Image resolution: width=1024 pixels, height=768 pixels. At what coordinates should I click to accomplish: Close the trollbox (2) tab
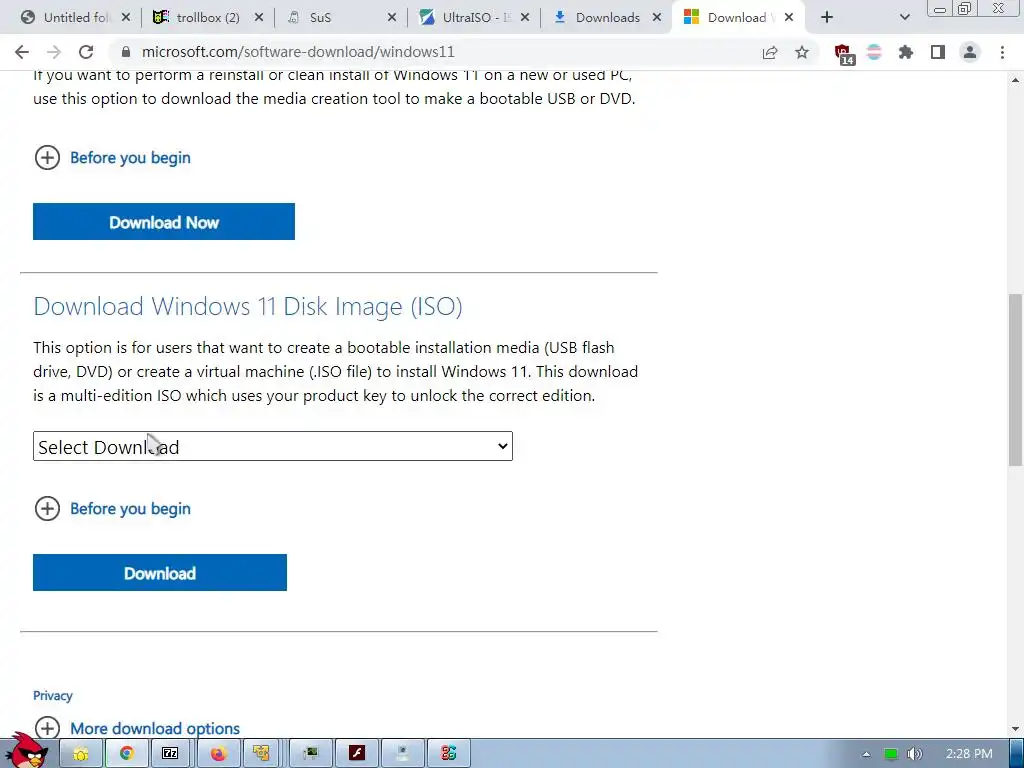click(x=259, y=18)
